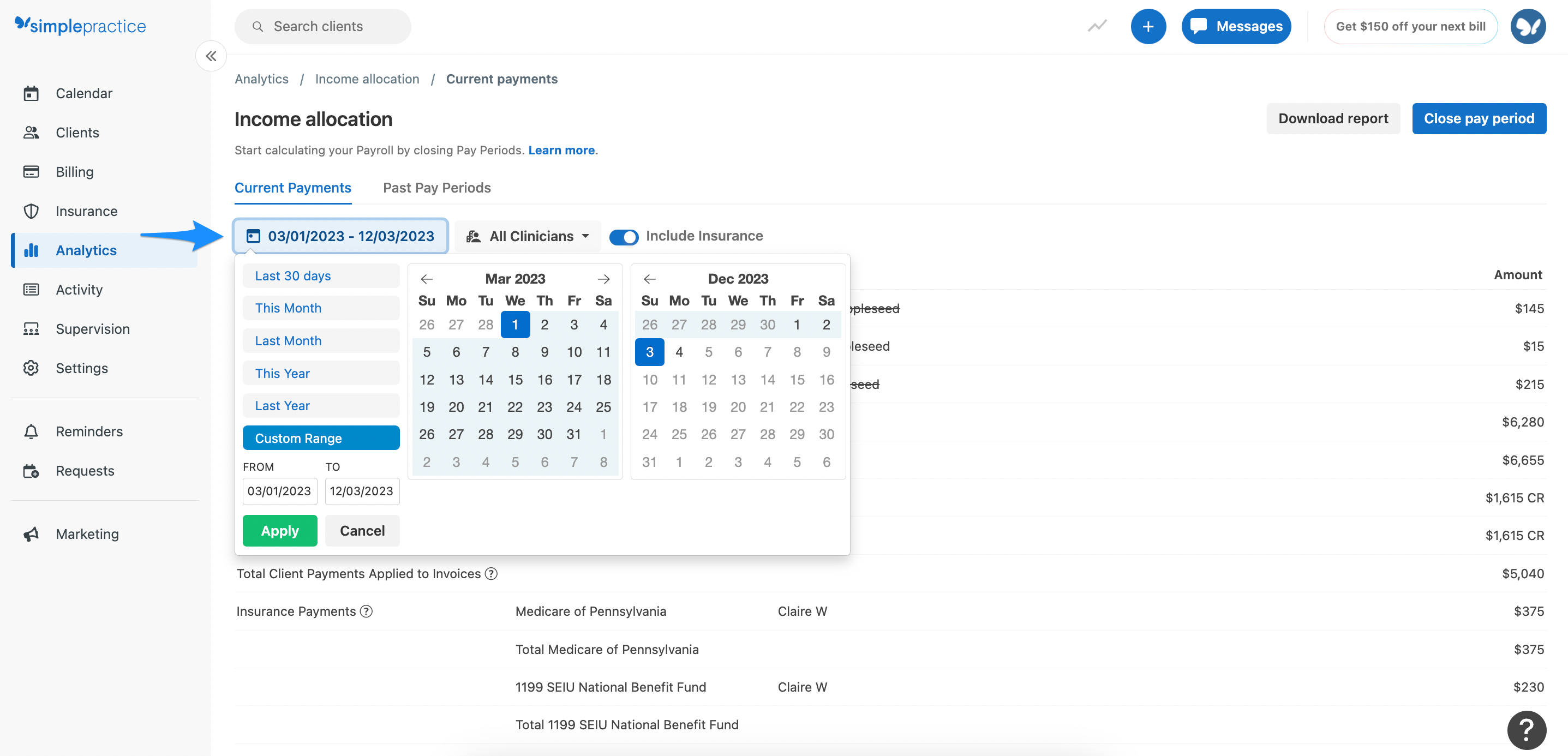Click the FROM date input field
This screenshot has height=756, width=1568.
[279, 490]
